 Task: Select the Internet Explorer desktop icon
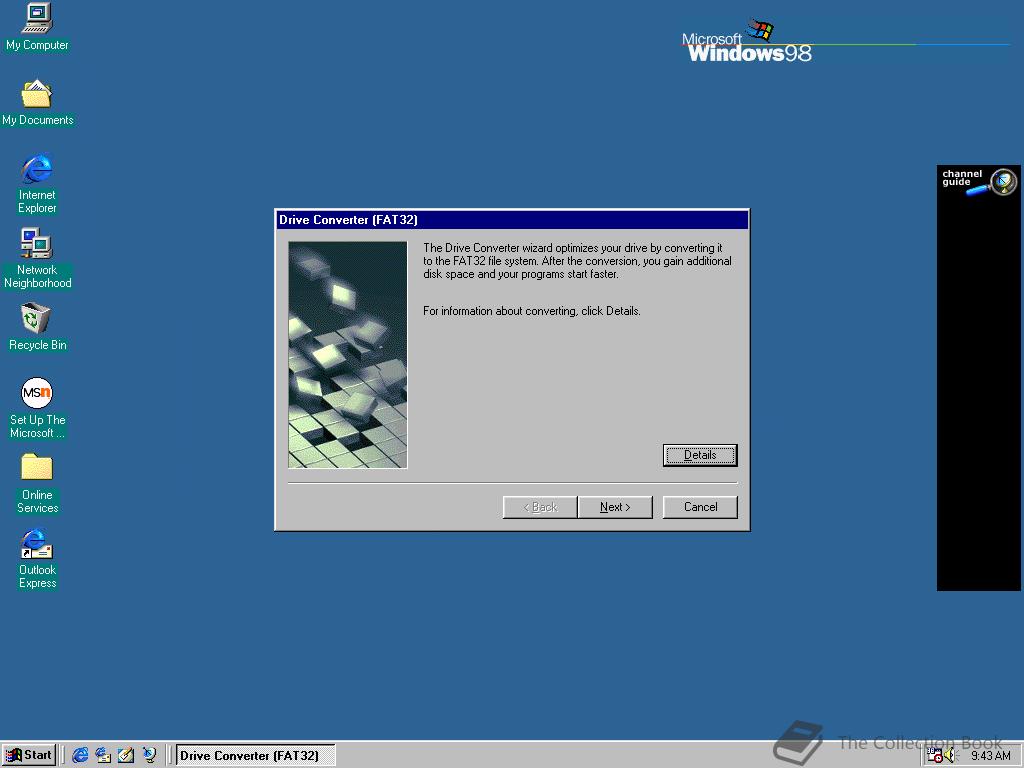point(37,184)
